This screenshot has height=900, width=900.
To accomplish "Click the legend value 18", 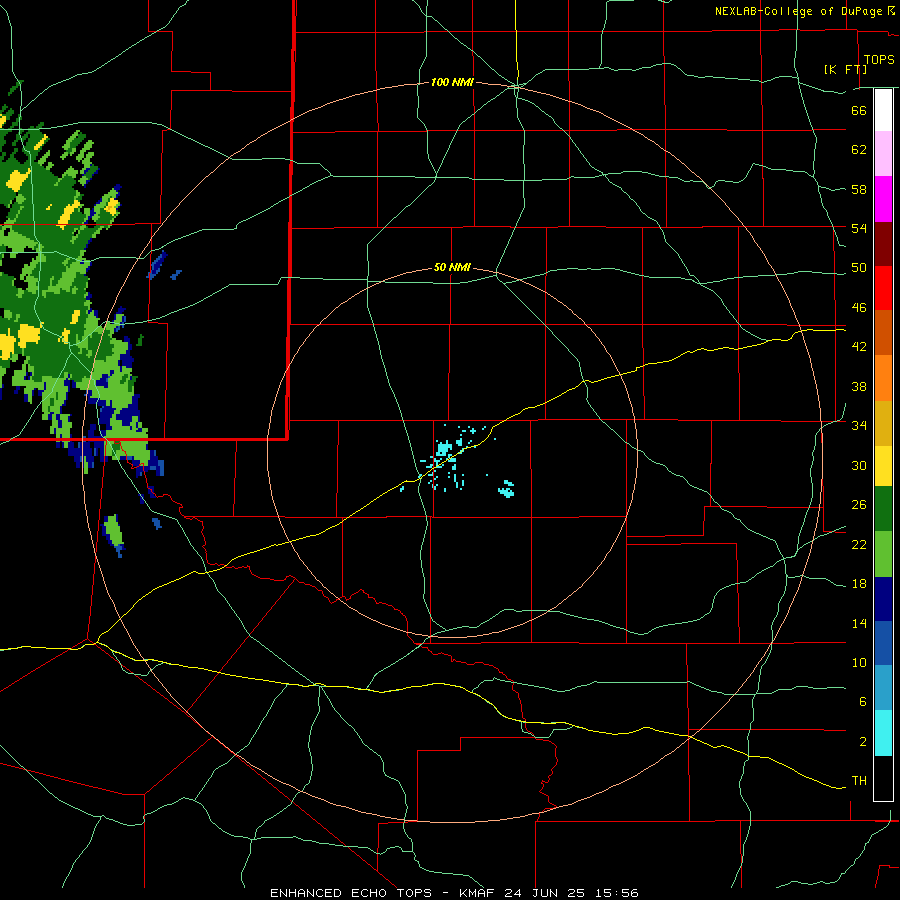I will pos(859,583).
